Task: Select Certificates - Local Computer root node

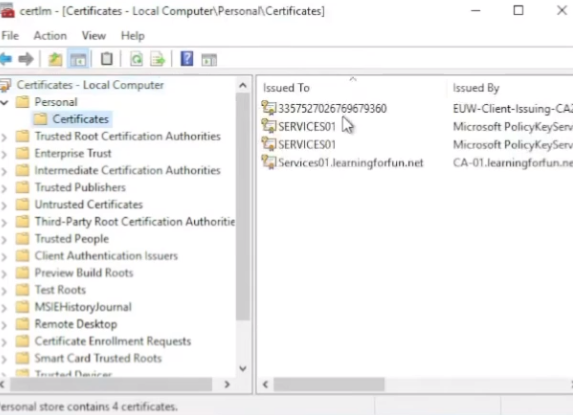Action: (x=90, y=85)
